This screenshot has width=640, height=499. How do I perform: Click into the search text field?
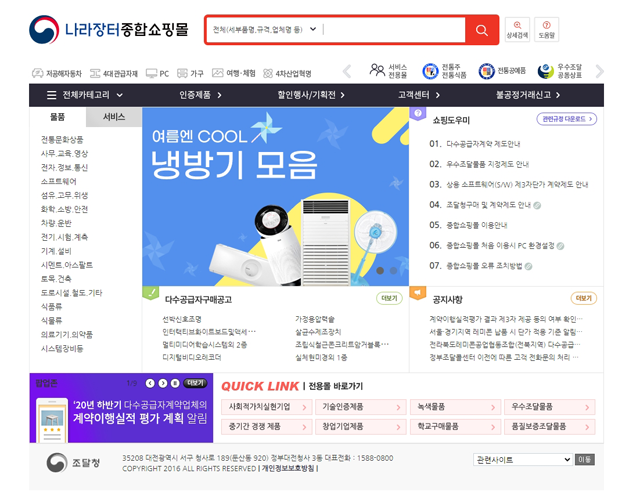pos(393,29)
